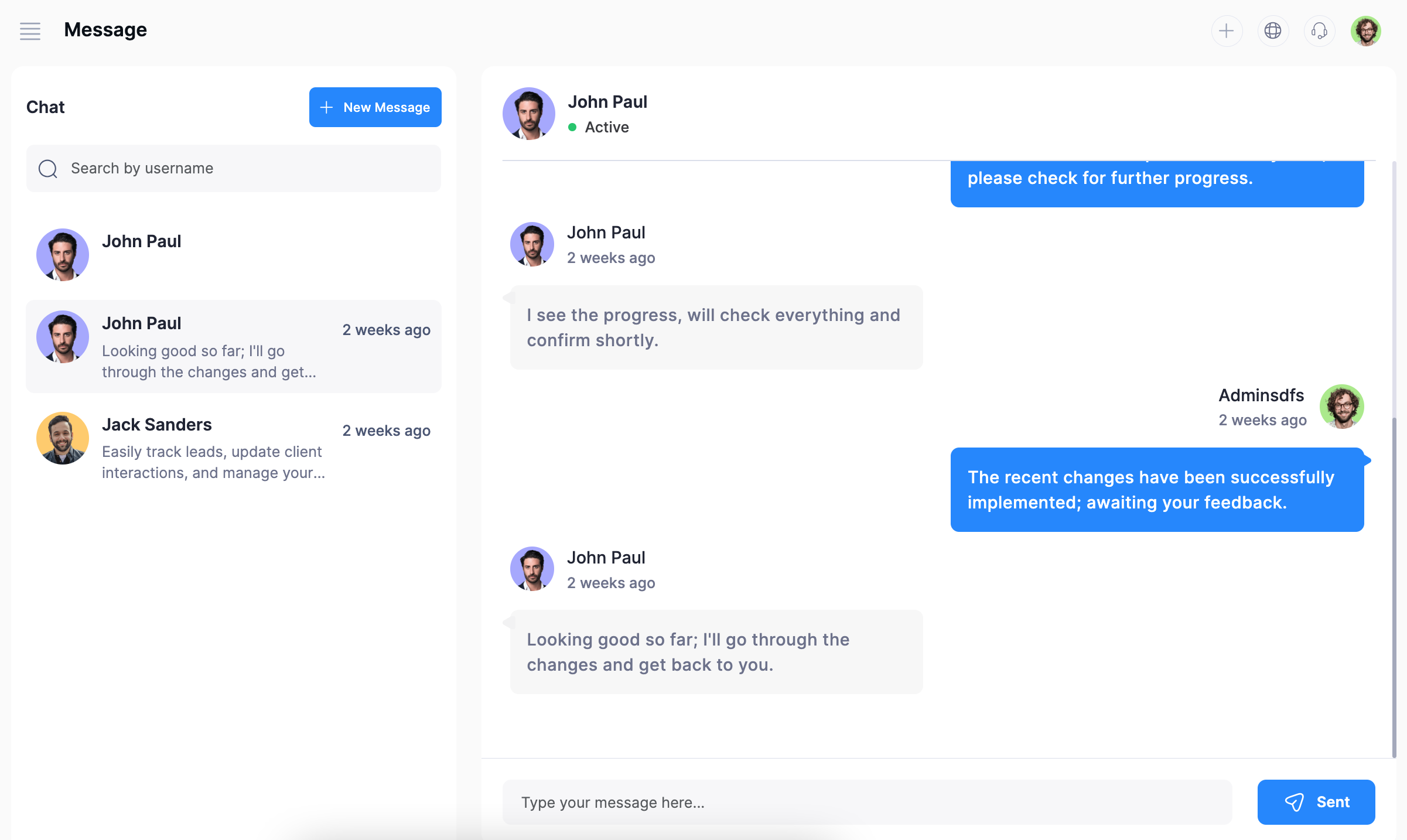Click the New Message button
Image resolution: width=1407 pixels, height=840 pixels.
click(x=375, y=107)
